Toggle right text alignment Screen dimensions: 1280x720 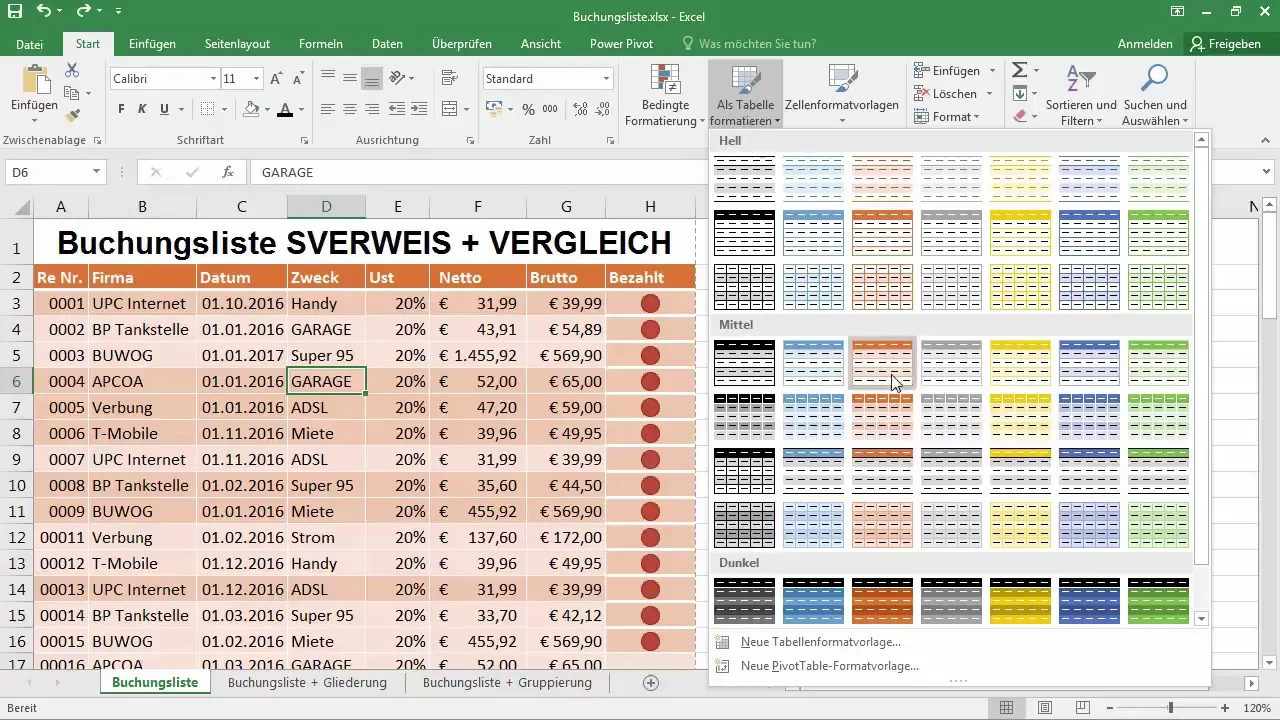[x=372, y=109]
